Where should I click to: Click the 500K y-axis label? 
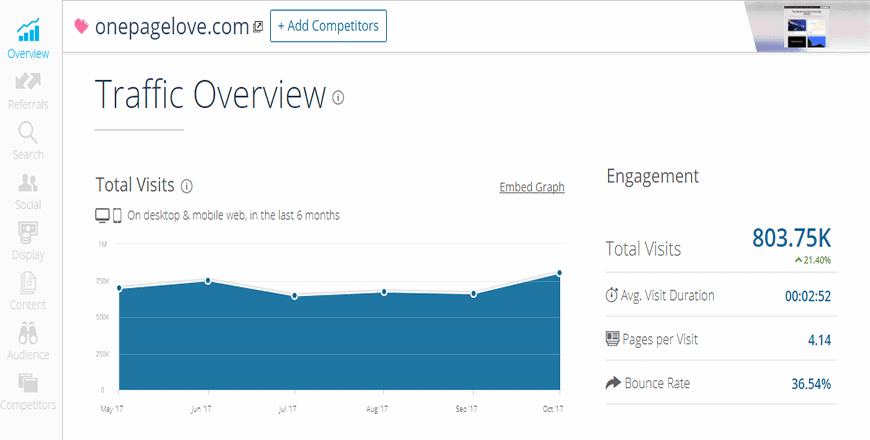(102, 317)
